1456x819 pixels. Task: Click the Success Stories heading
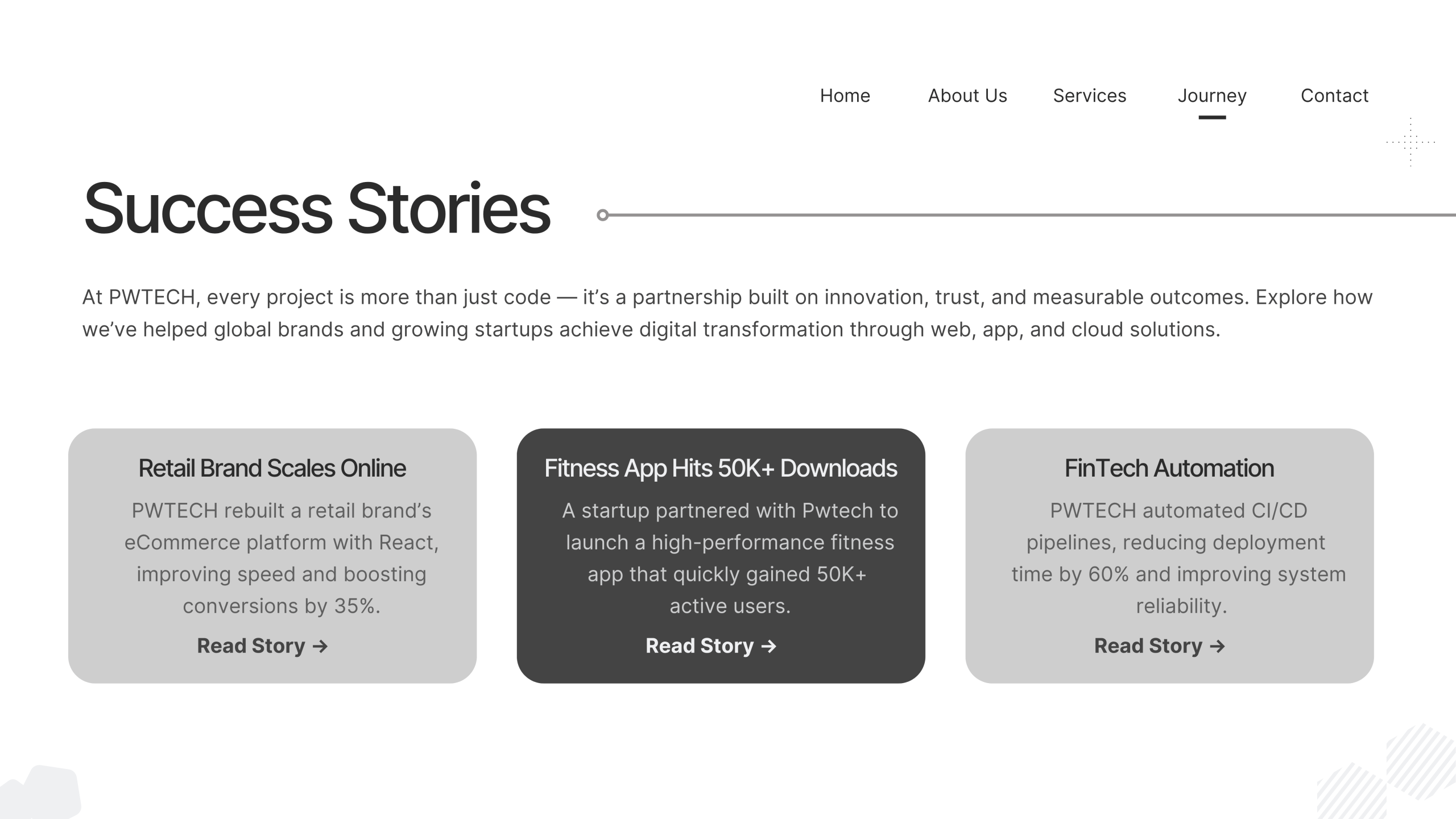tap(317, 208)
